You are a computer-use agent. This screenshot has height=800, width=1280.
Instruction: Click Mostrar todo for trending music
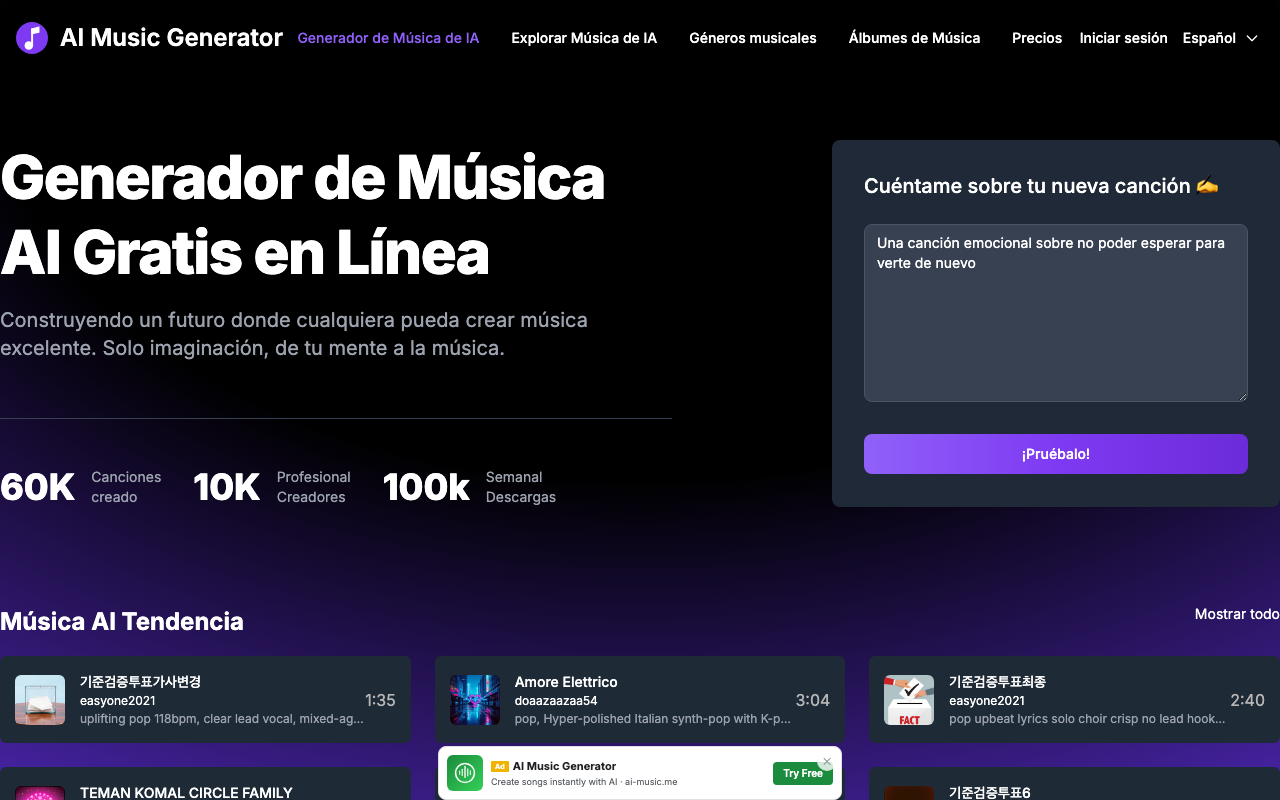[x=1236, y=614]
